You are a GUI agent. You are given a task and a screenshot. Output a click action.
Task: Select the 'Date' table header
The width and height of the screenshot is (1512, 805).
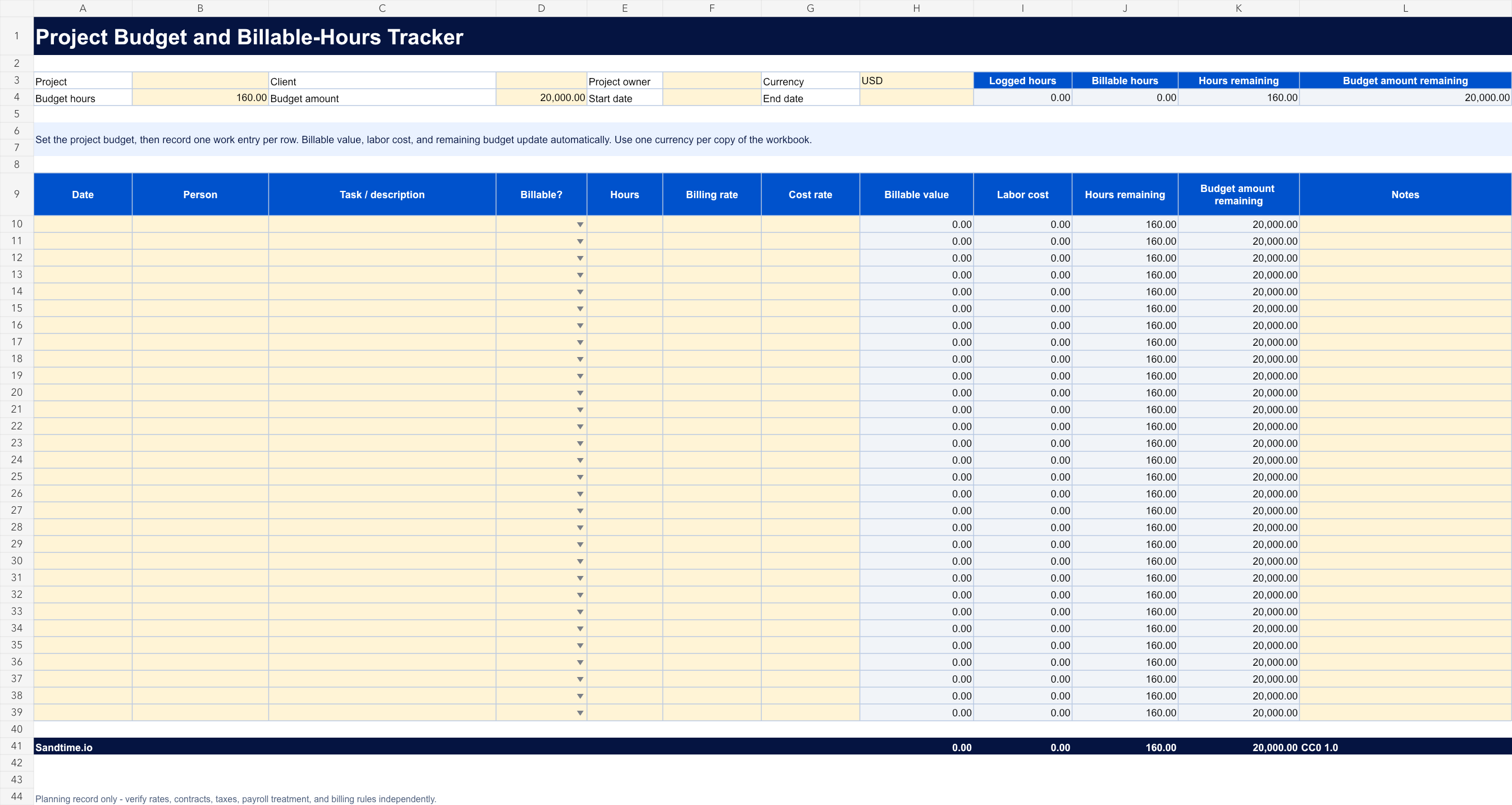click(83, 194)
